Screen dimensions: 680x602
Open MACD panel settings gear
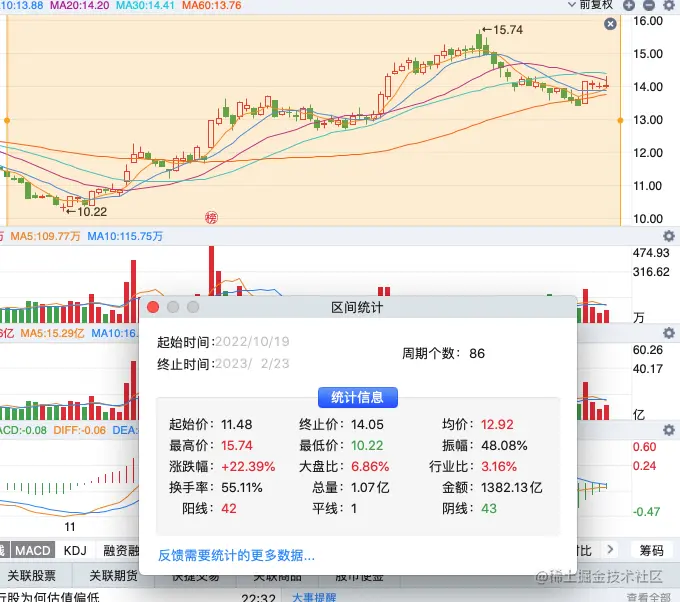point(669,430)
